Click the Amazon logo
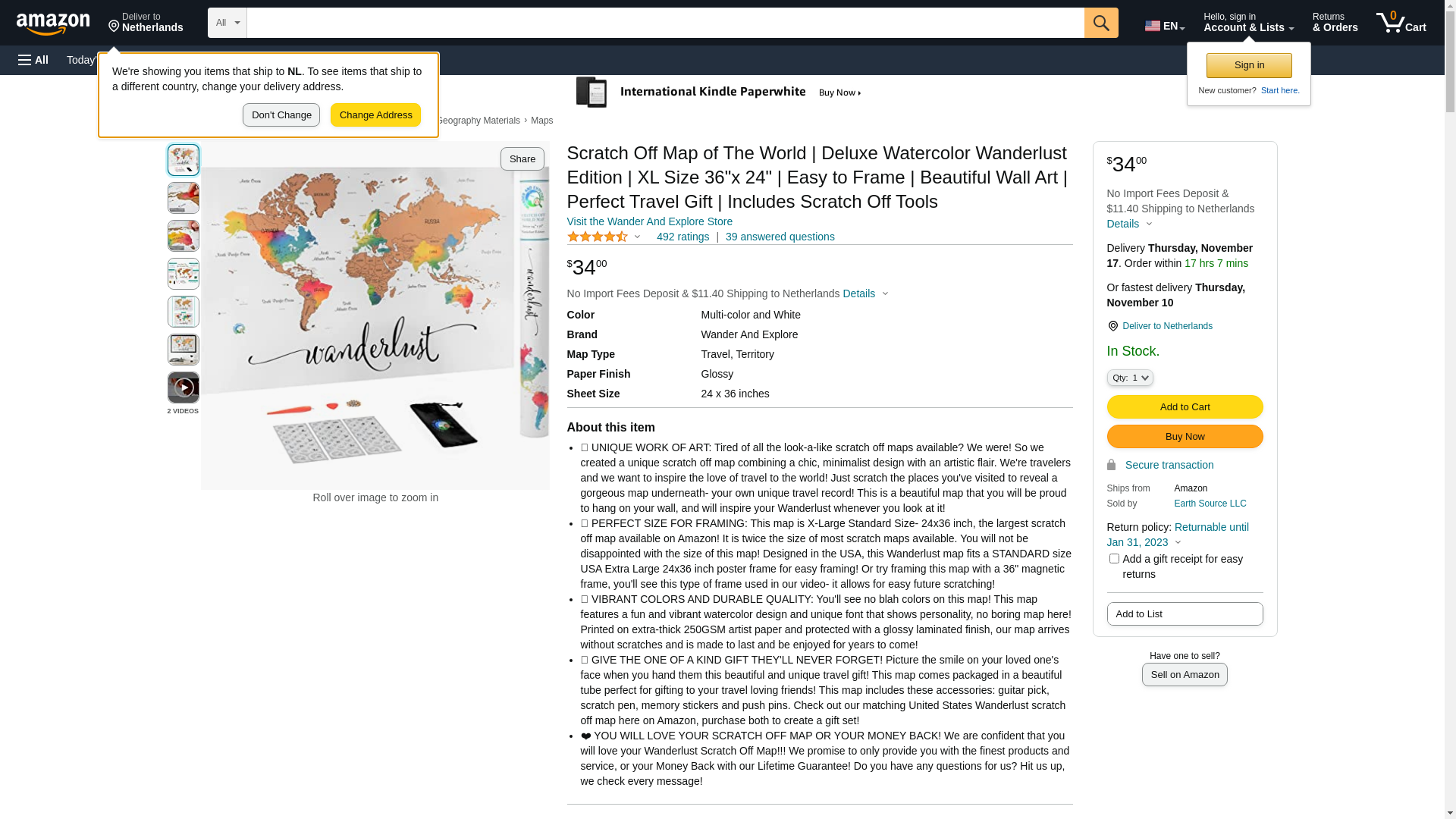This screenshot has width=1456, height=819. pyautogui.click(x=53, y=24)
